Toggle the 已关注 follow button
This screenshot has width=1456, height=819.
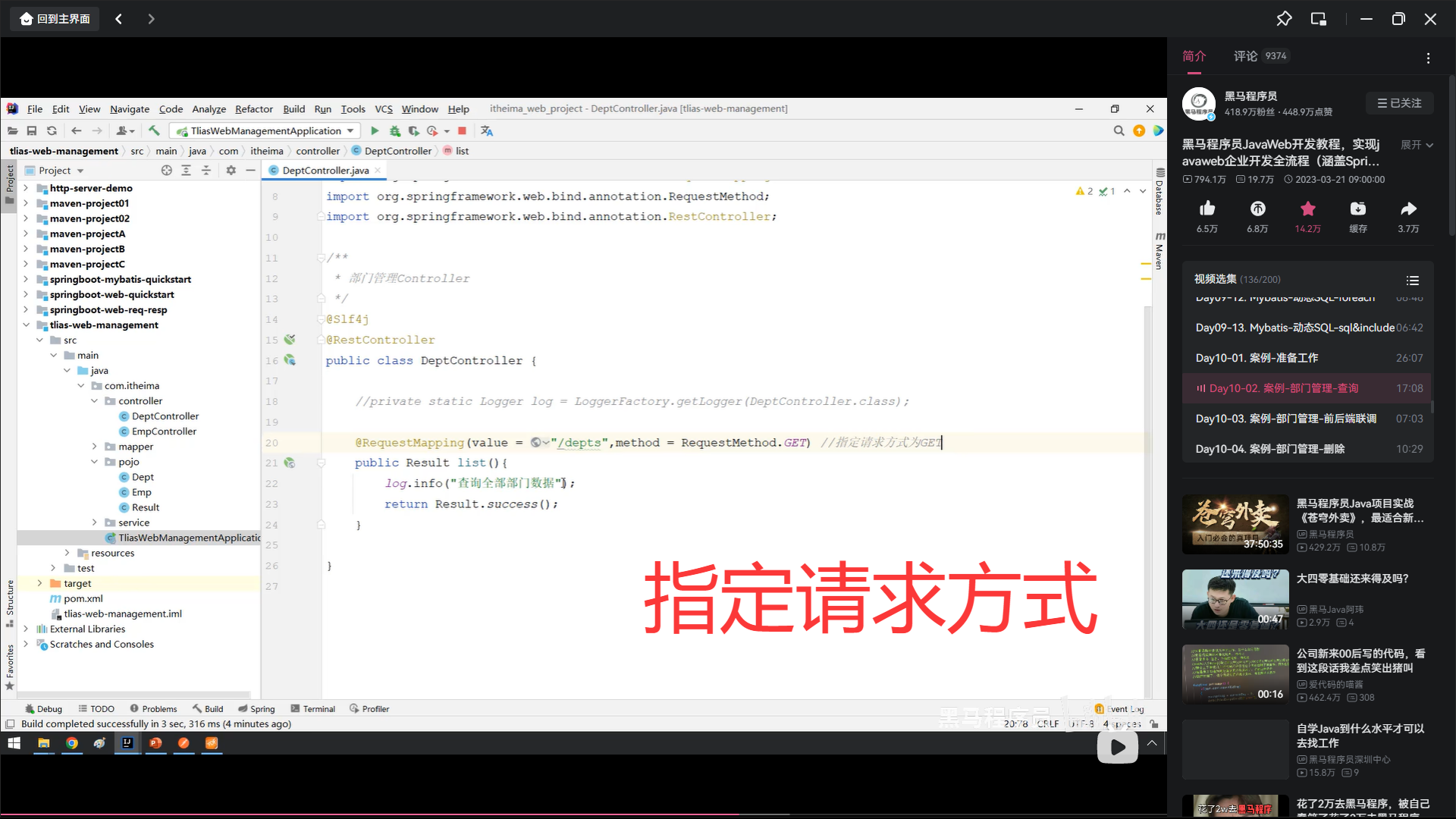point(1399,103)
